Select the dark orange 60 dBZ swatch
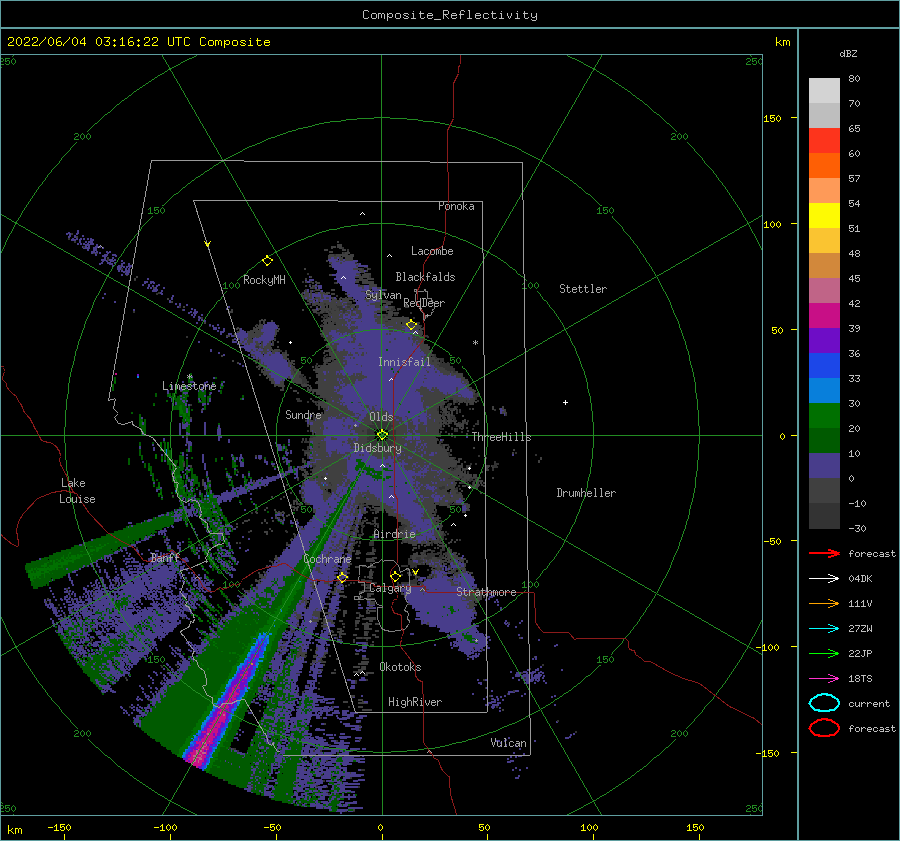900x841 pixels. (824, 165)
